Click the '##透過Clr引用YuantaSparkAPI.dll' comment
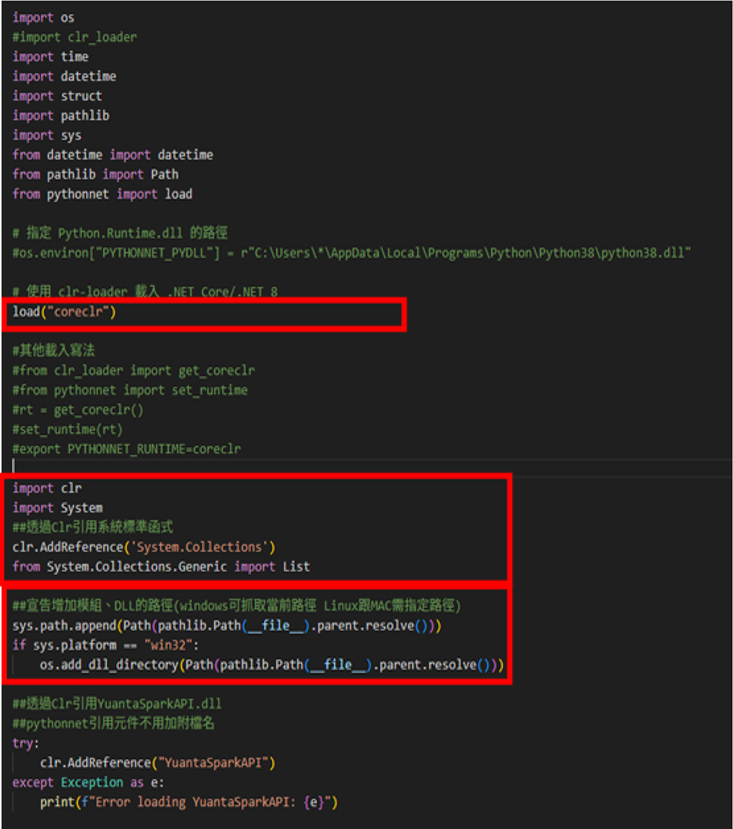The image size is (733, 829). point(117,704)
